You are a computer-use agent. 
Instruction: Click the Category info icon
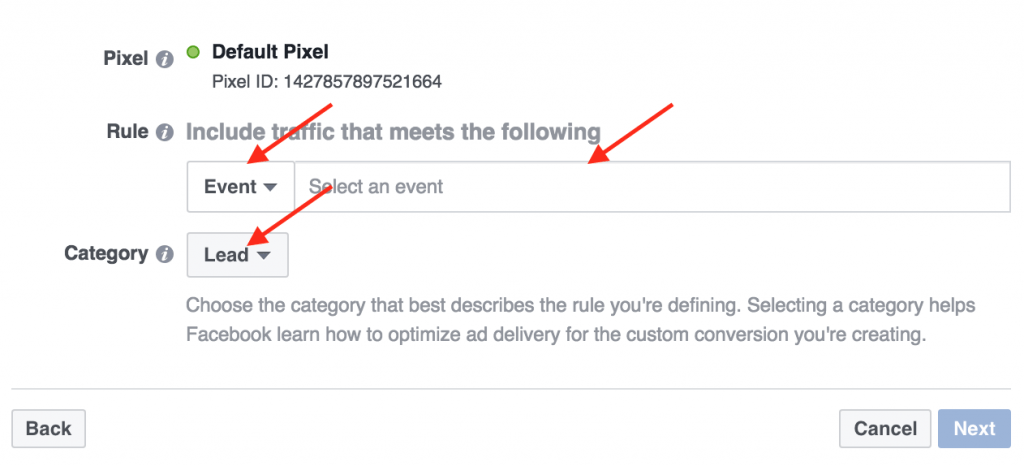[166, 254]
